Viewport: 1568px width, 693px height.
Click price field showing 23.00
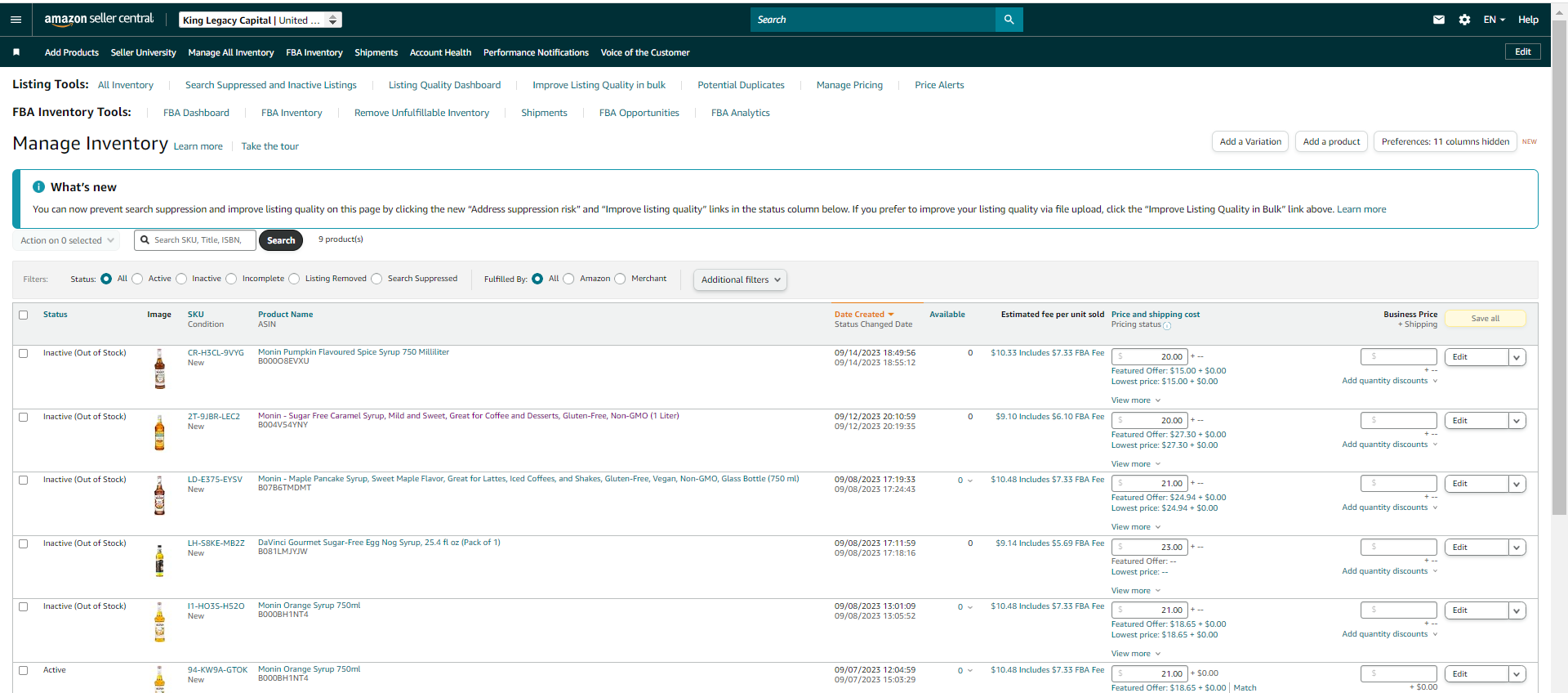[x=1149, y=548]
